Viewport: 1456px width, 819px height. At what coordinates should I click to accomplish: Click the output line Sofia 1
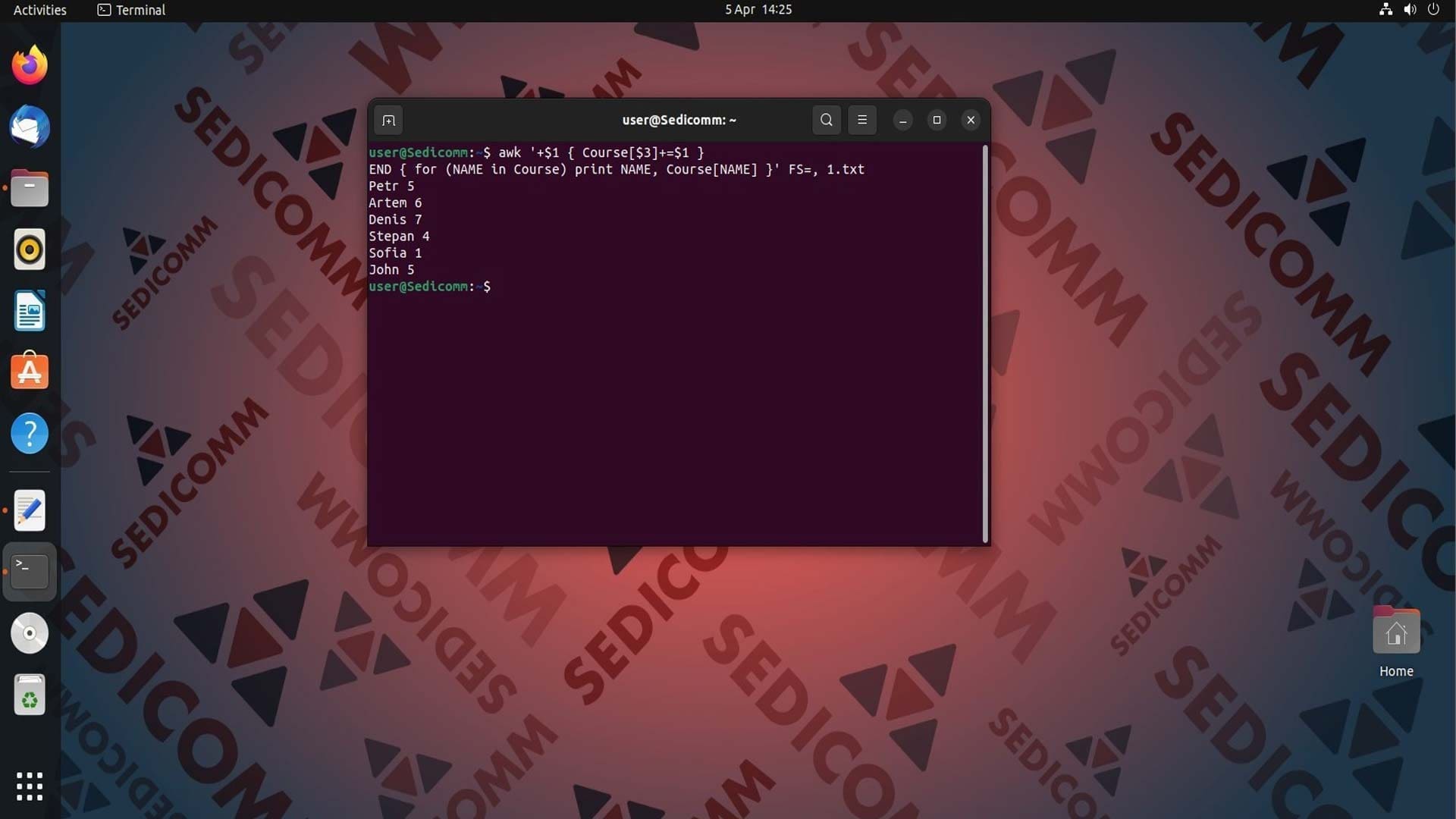(x=395, y=253)
